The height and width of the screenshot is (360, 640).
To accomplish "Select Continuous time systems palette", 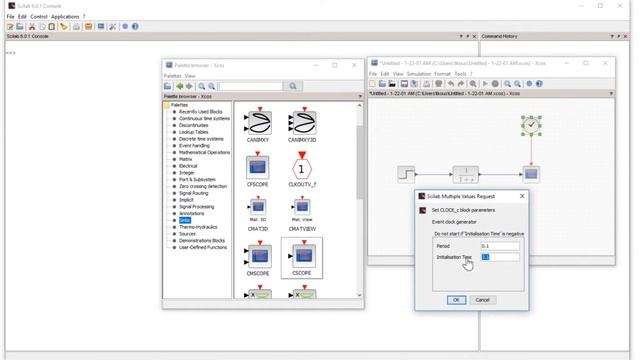I will (204, 118).
